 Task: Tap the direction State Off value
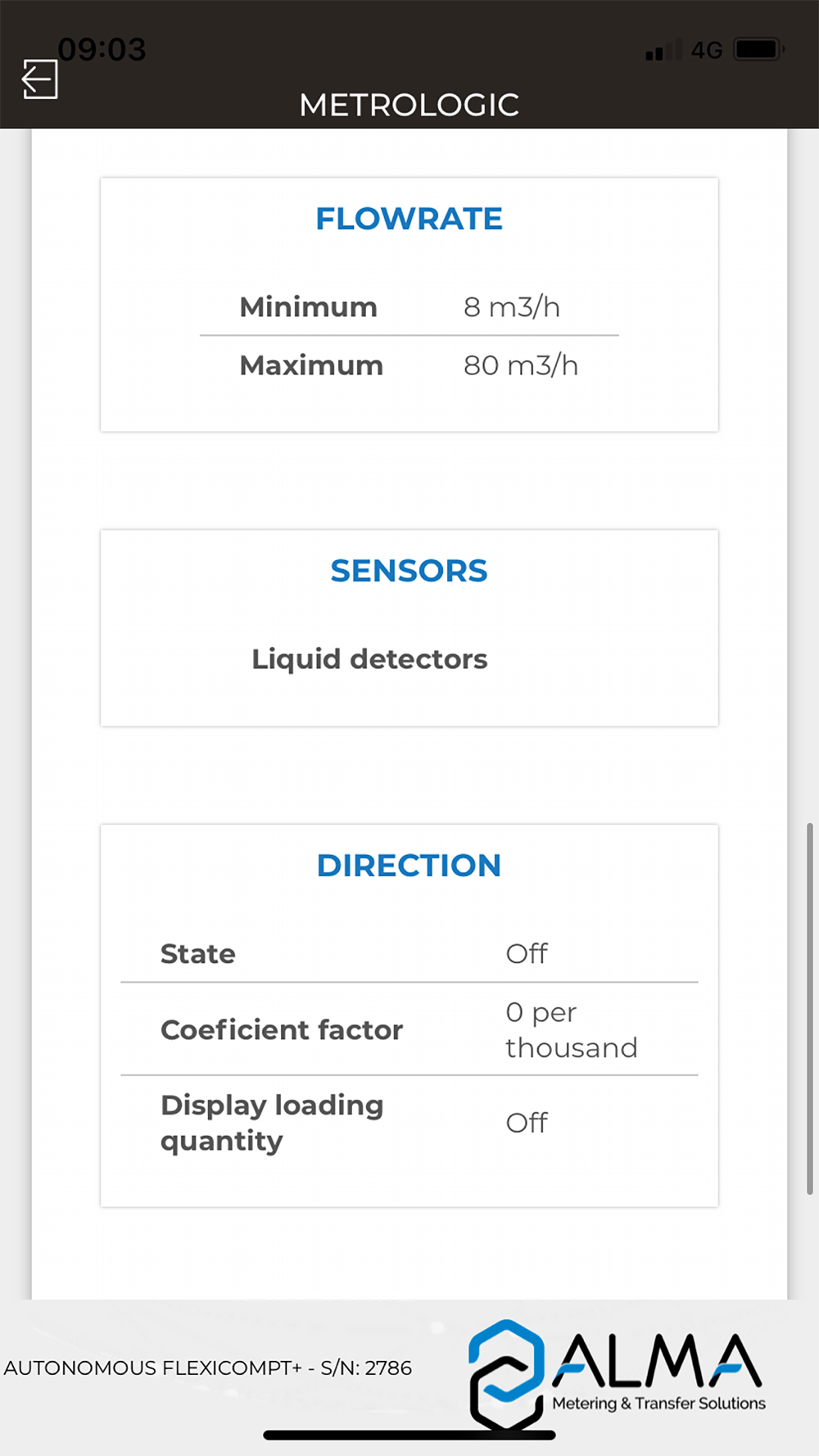(527, 954)
